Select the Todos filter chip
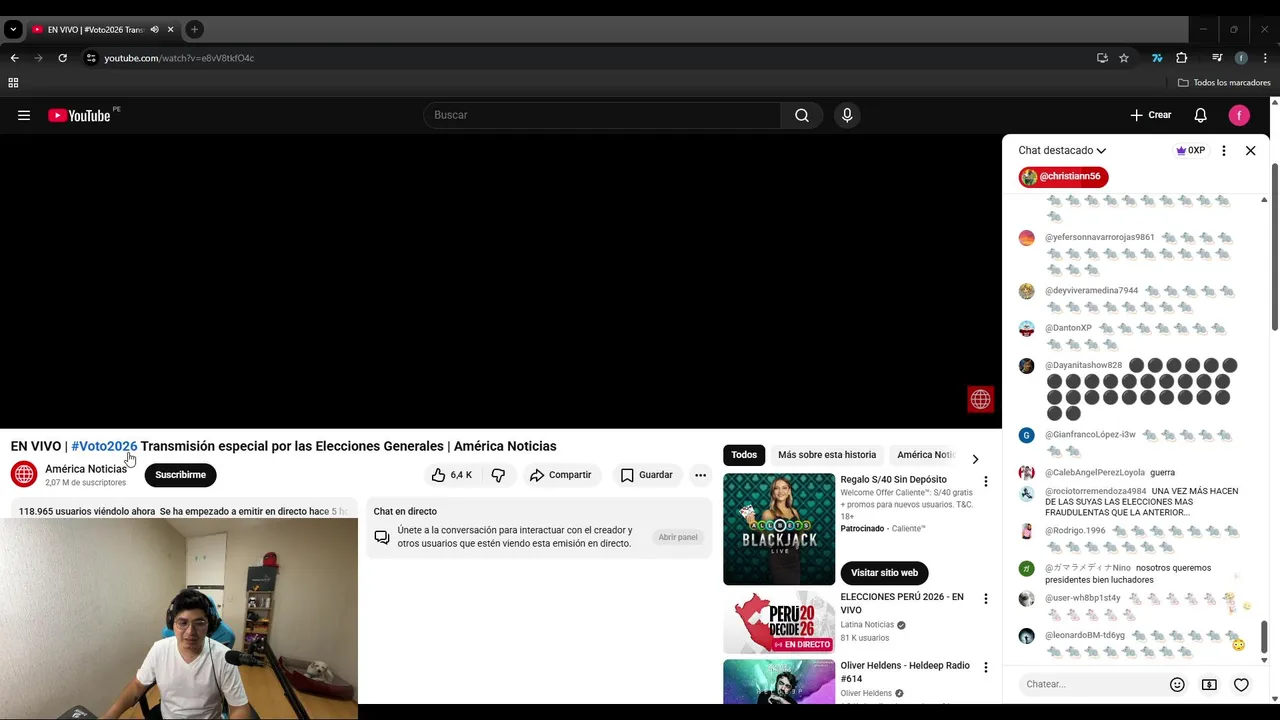Viewport: 1280px width, 720px height. [x=744, y=455]
